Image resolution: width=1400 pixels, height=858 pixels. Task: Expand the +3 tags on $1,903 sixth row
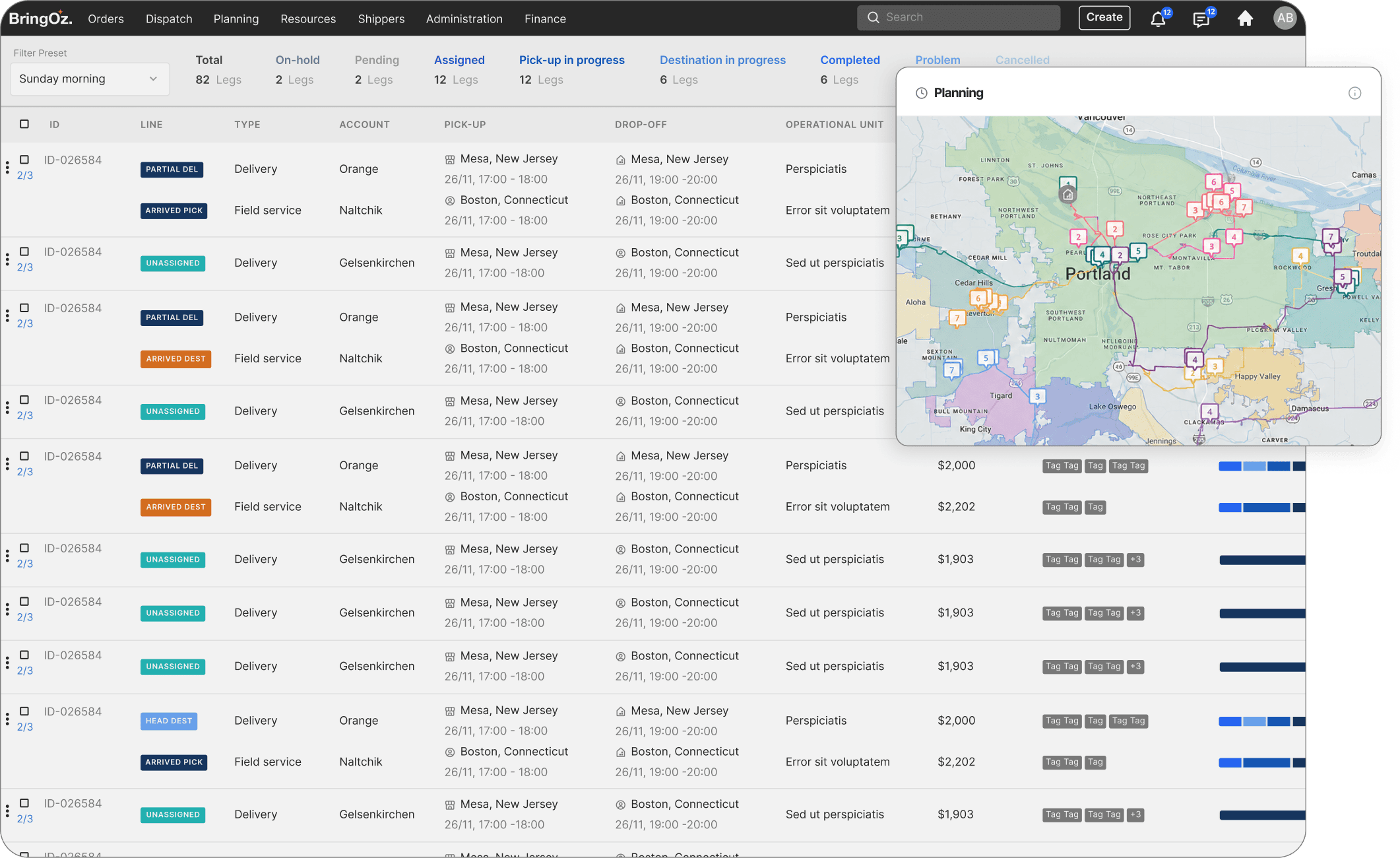pos(1135,559)
